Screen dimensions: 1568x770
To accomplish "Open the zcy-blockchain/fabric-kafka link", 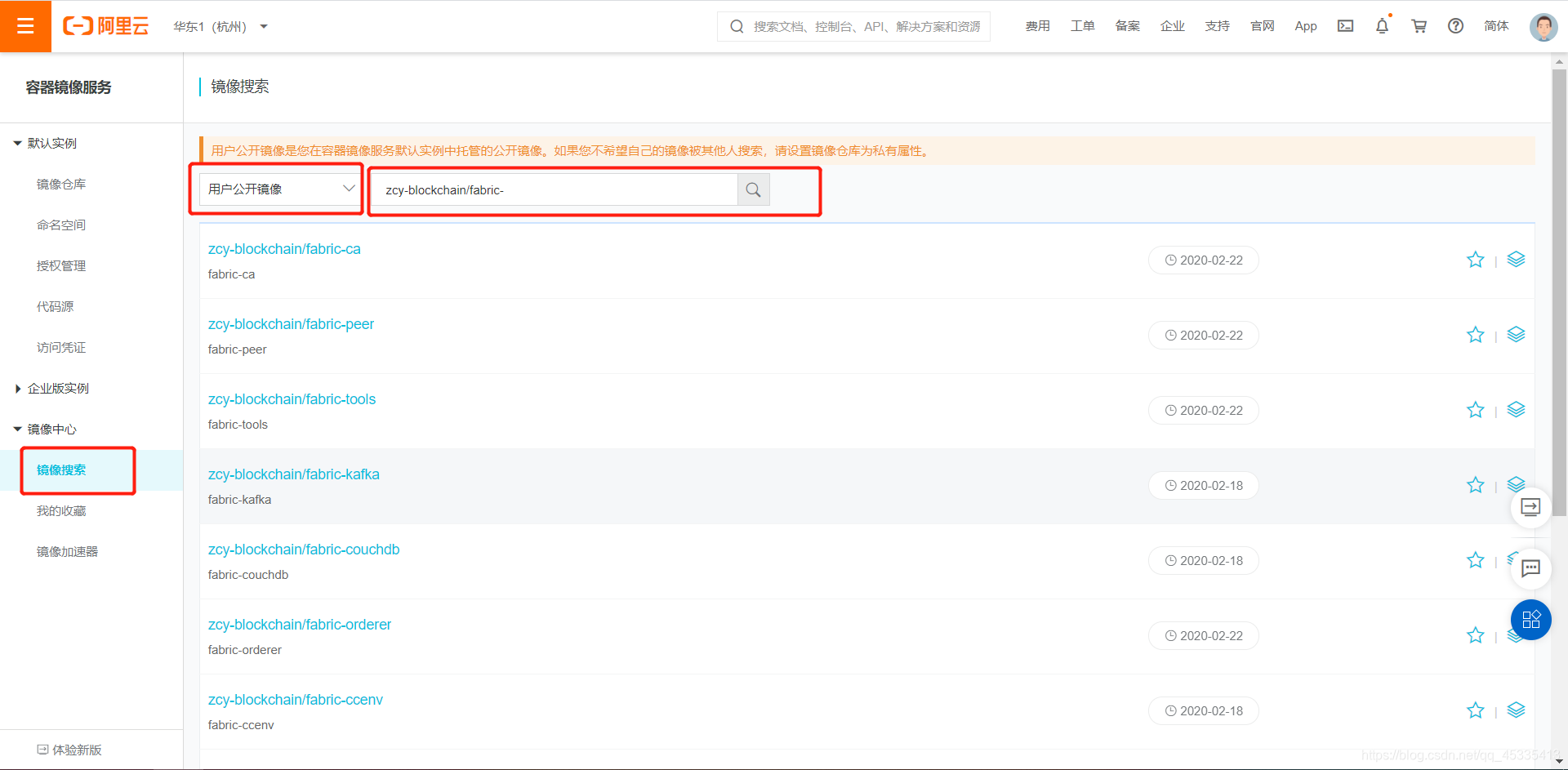I will click(293, 474).
